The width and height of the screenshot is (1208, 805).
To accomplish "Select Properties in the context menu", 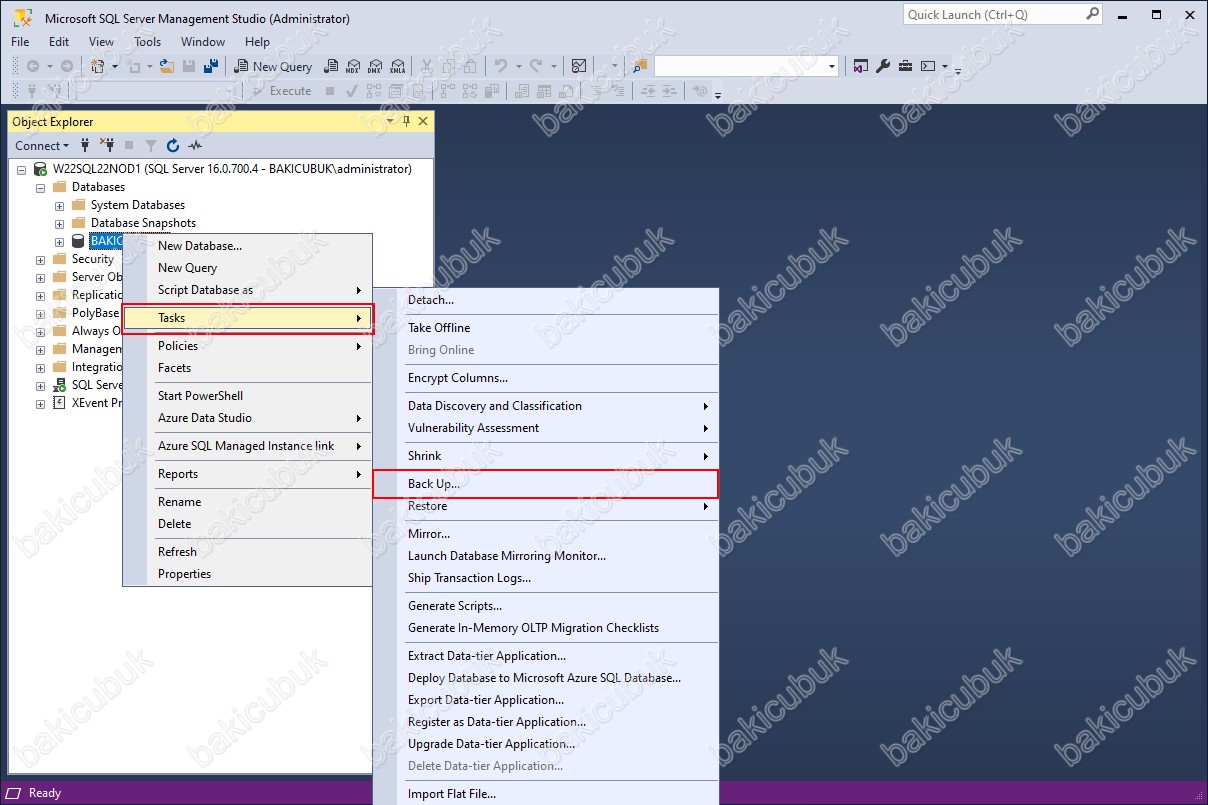I will pyautogui.click(x=247, y=573).
